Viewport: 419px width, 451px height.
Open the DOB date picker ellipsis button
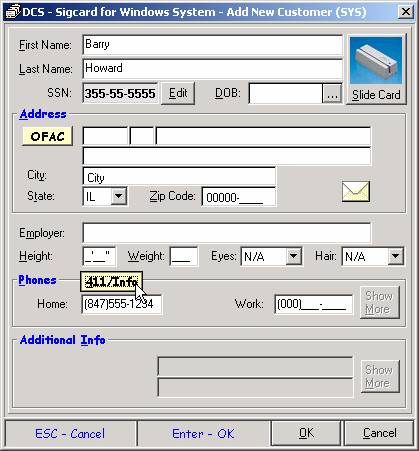(332, 93)
